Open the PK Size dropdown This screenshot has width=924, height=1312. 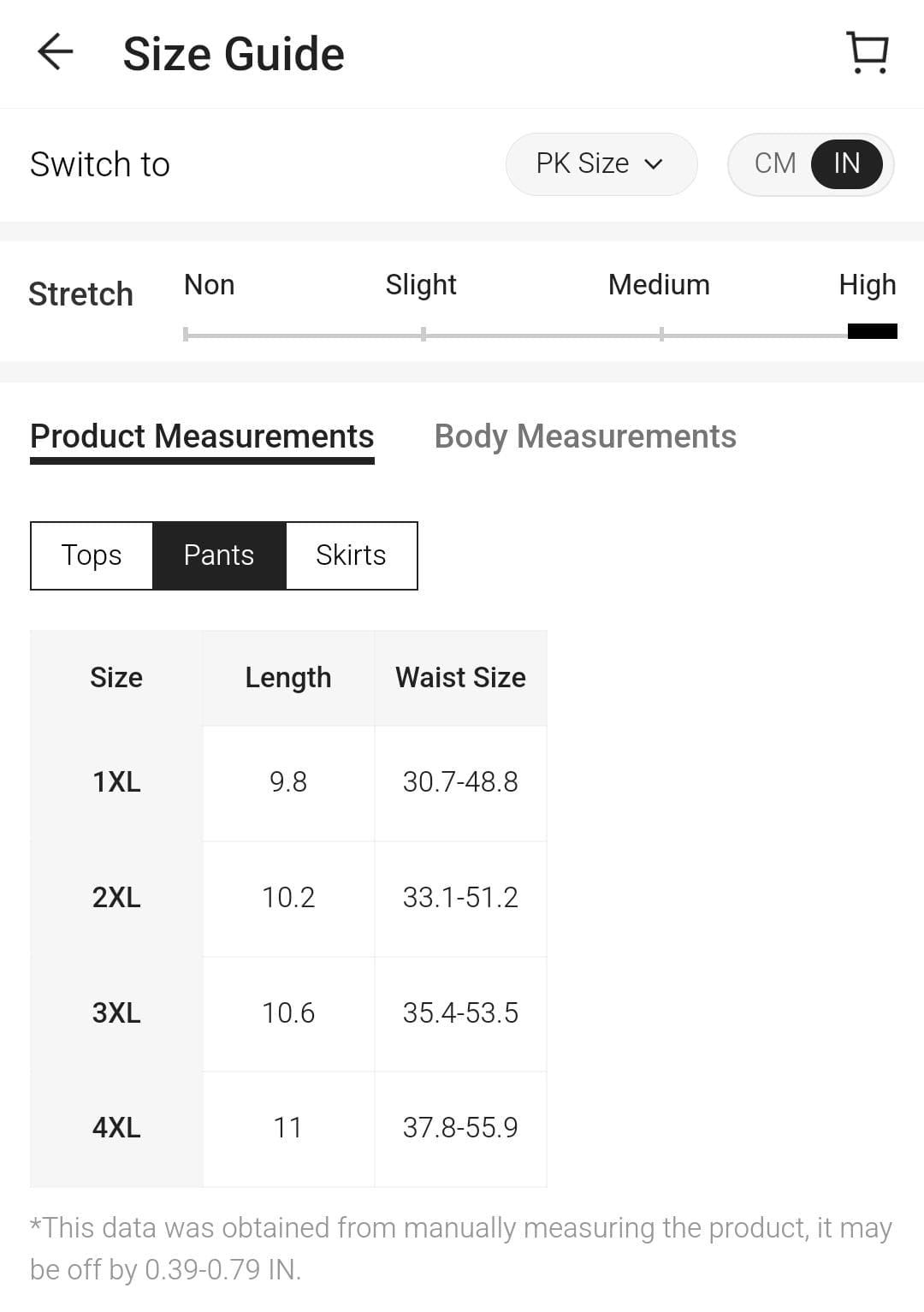601,163
